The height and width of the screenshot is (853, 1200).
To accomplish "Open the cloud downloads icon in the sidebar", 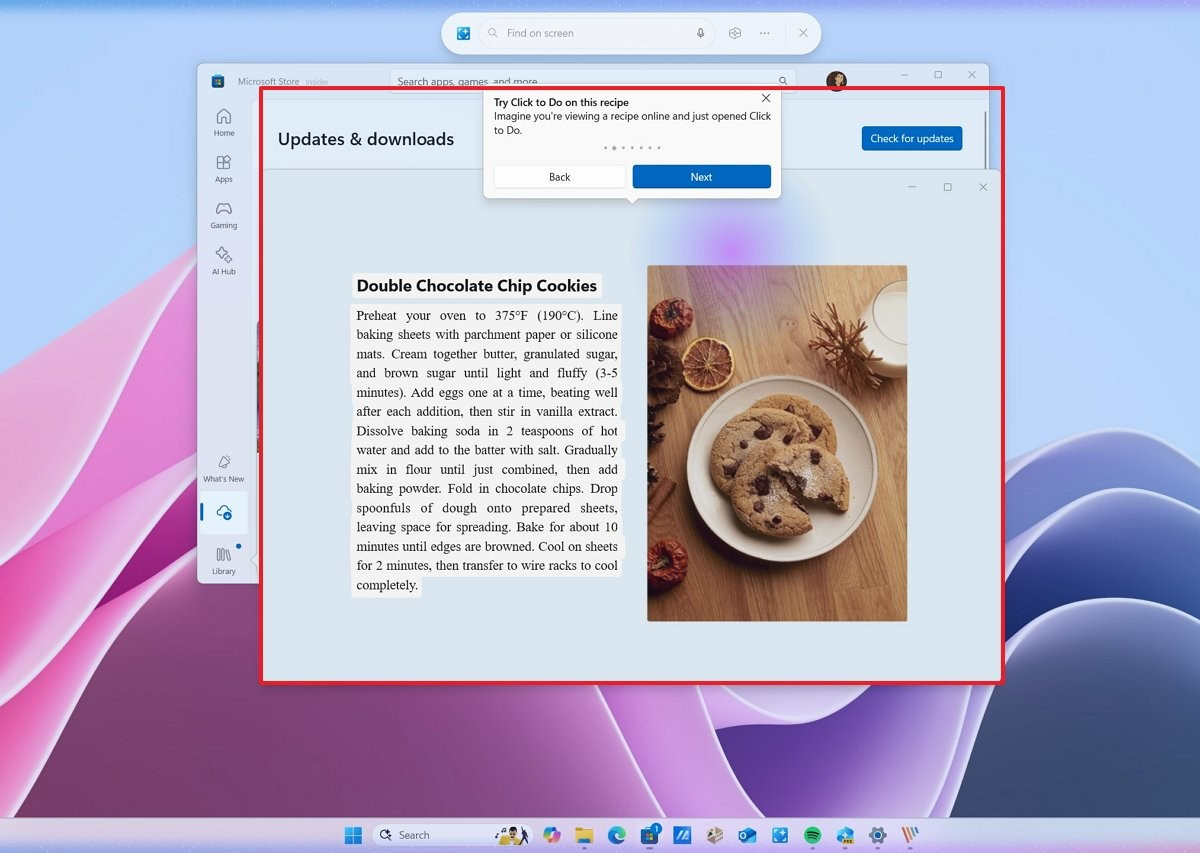I will pyautogui.click(x=225, y=512).
